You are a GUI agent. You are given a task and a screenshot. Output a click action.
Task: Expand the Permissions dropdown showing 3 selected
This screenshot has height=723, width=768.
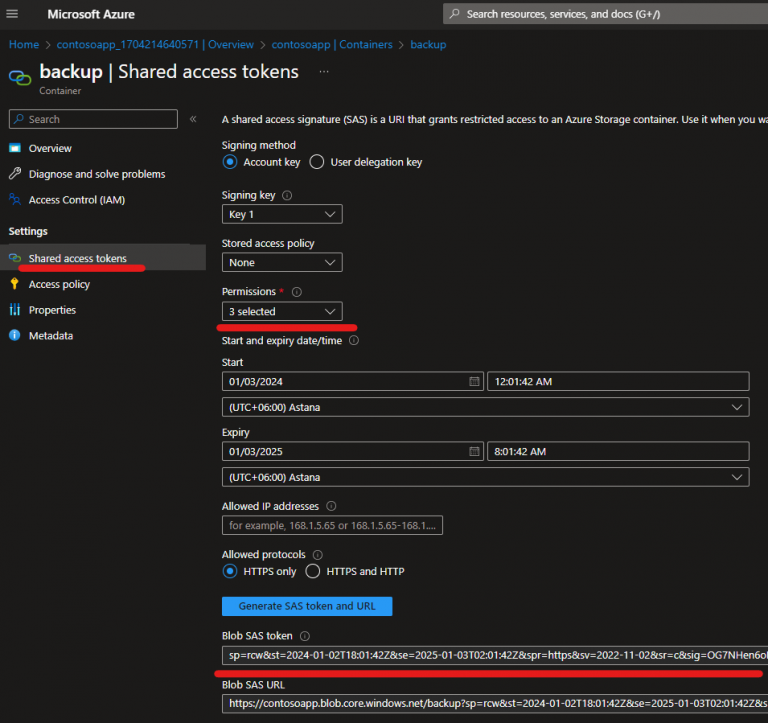point(282,312)
